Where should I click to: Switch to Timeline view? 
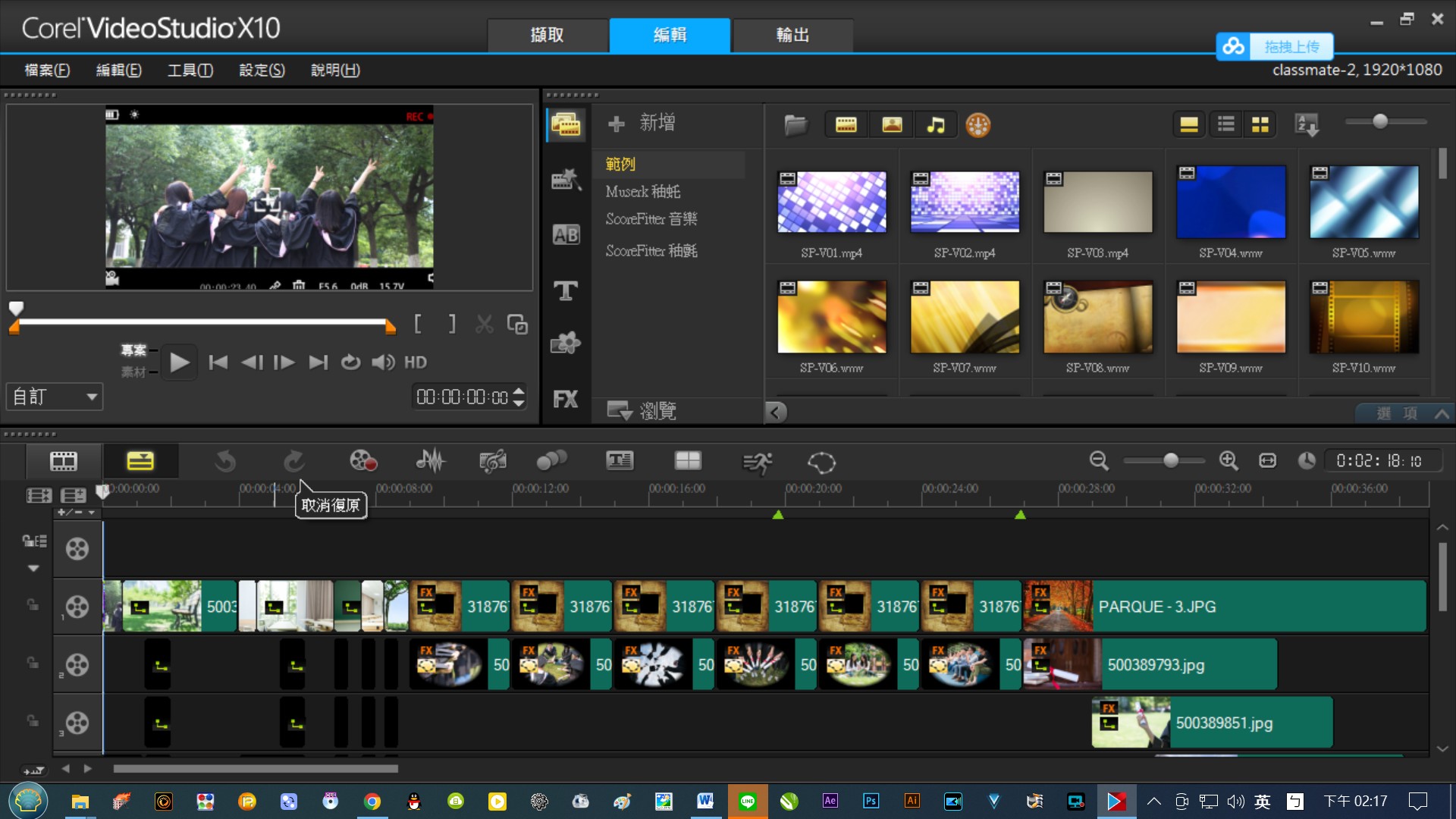pyautogui.click(x=140, y=461)
